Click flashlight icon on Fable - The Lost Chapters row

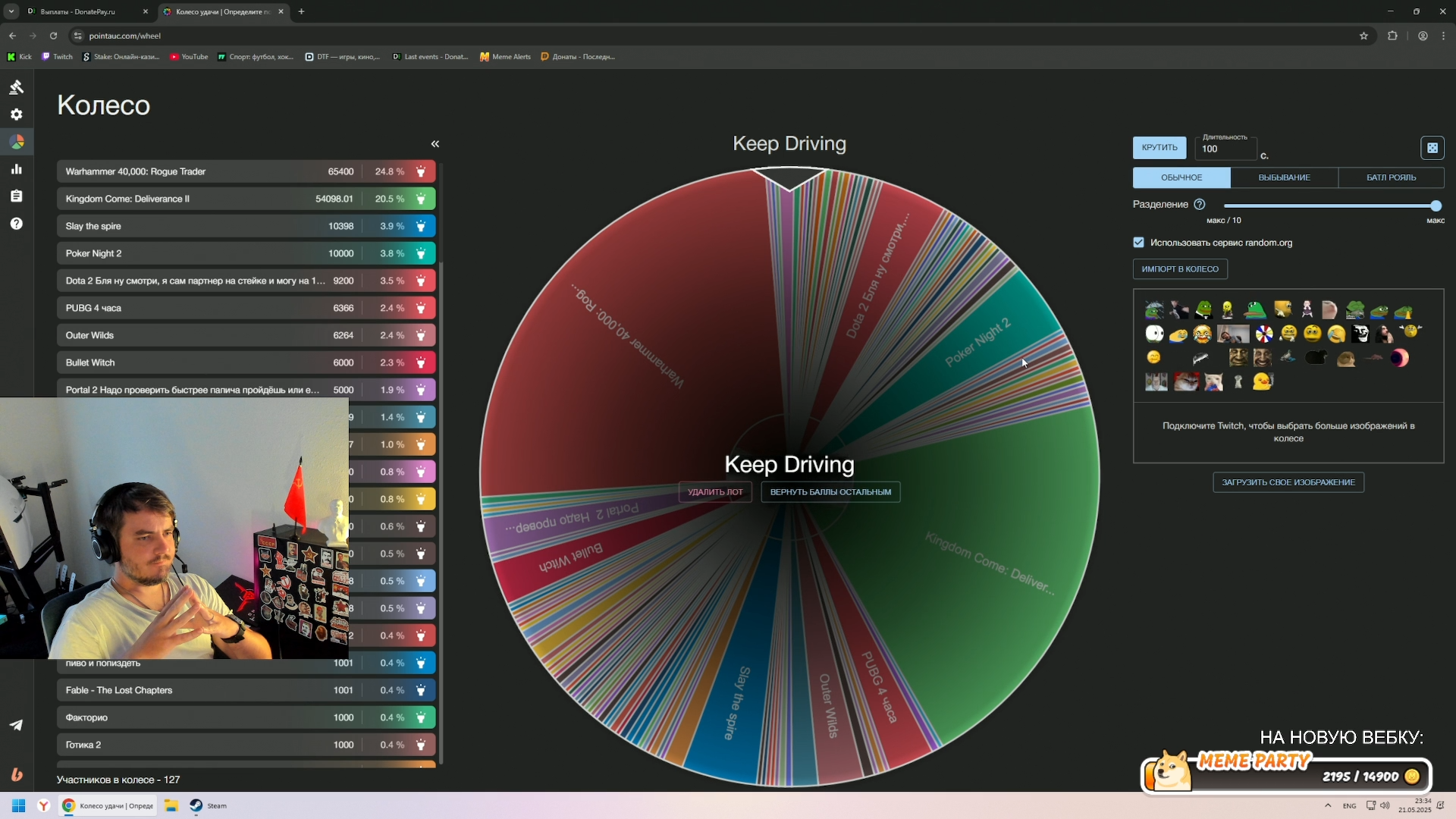tap(421, 690)
